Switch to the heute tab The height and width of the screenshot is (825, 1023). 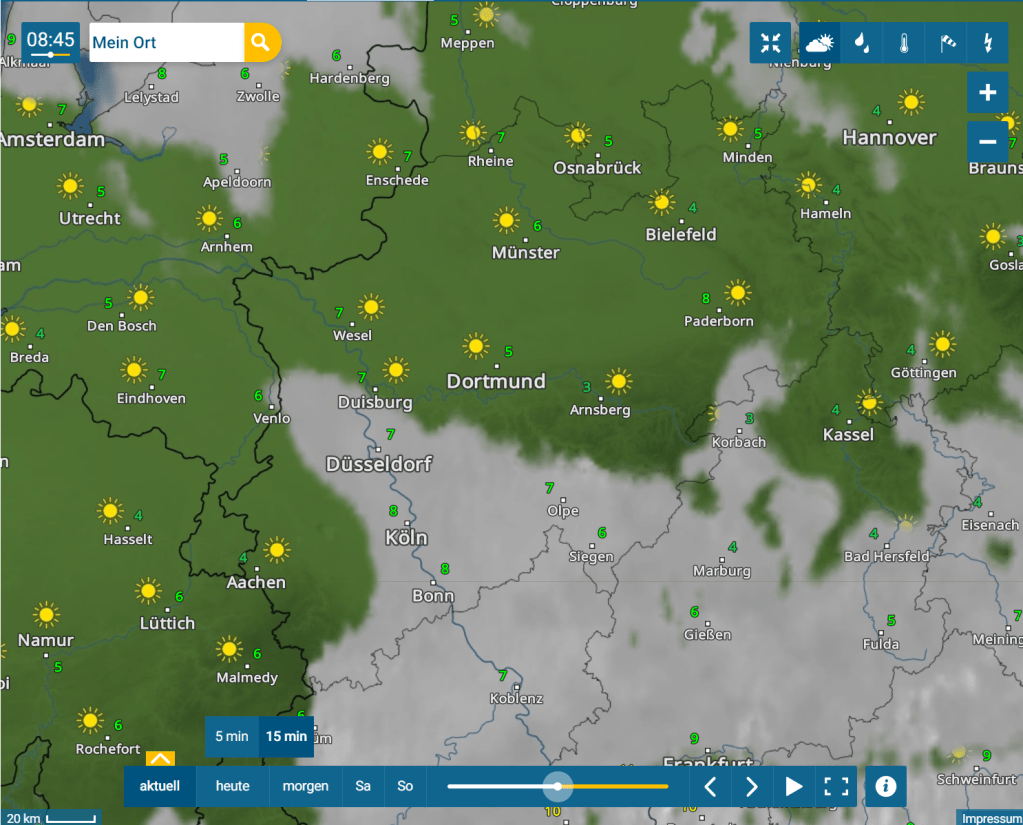click(x=233, y=786)
